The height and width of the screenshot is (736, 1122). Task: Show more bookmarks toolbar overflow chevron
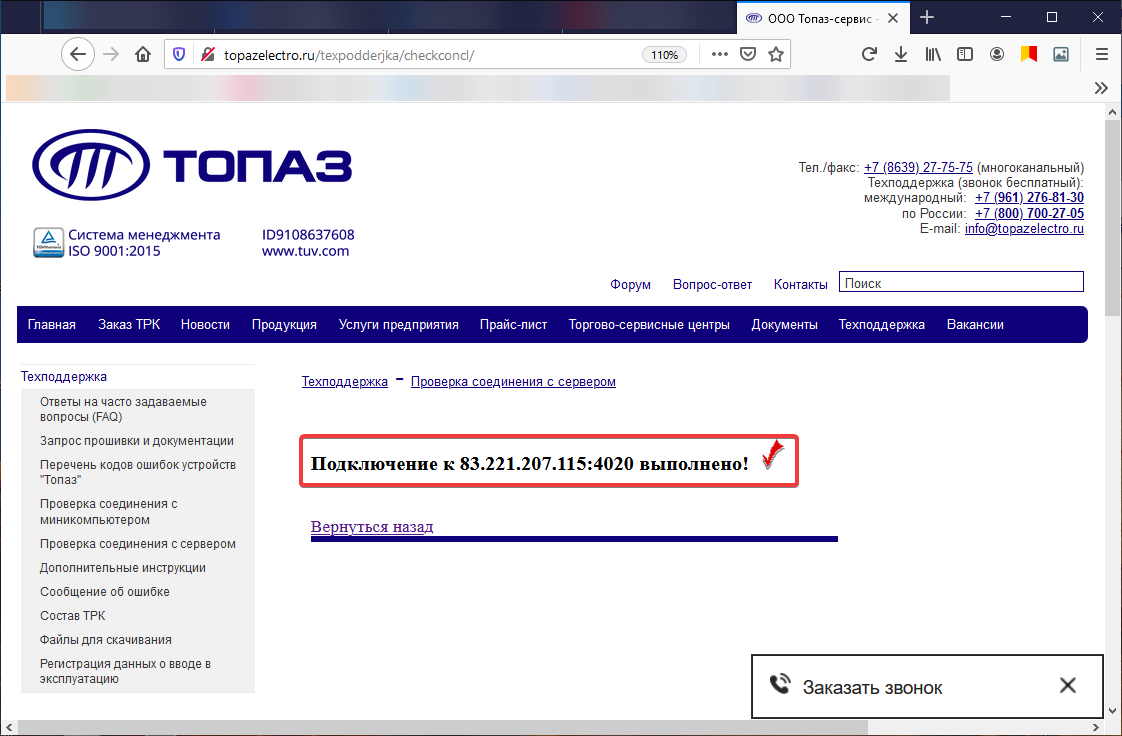[x=1101, y=88]
